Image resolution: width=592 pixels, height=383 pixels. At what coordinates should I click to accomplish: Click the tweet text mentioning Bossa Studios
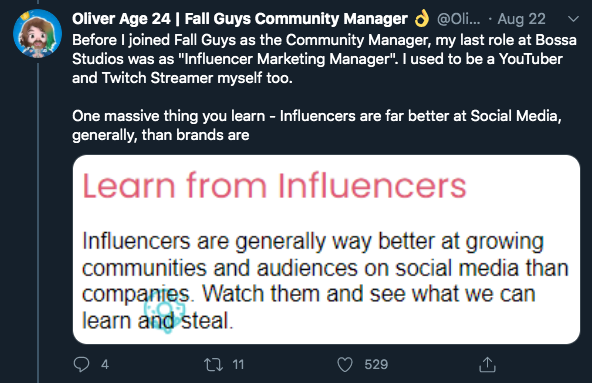click(x=324, y=59)
